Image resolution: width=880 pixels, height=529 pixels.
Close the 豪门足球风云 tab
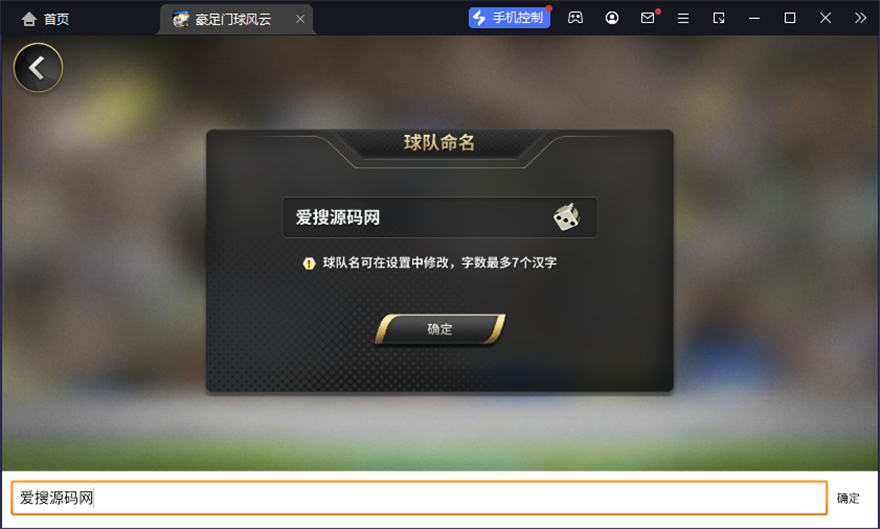point(300,19)
